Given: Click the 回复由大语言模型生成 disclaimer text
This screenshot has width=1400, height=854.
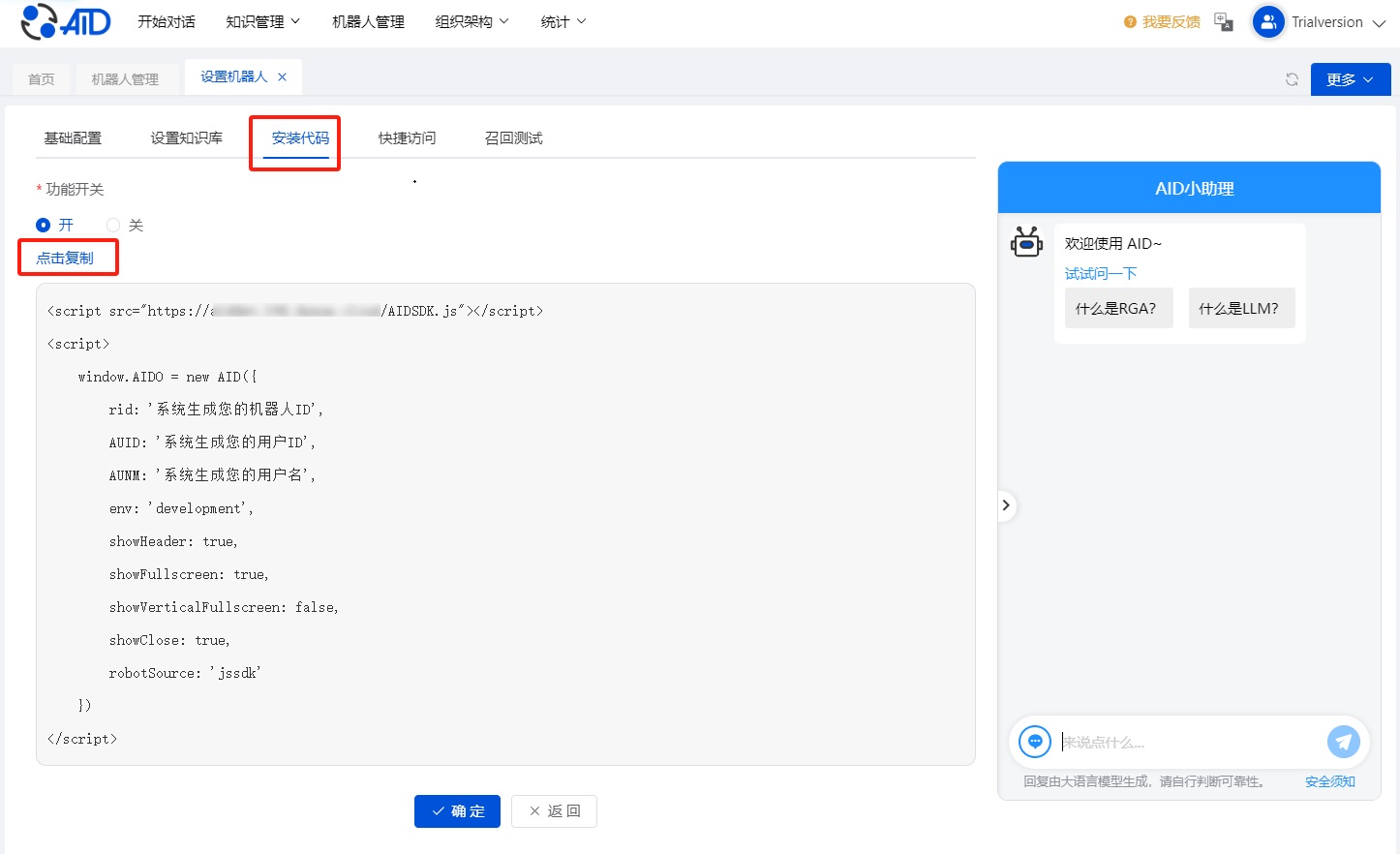Looking at the screenshot, I should pyautogui.click(x=1144, y=781).
